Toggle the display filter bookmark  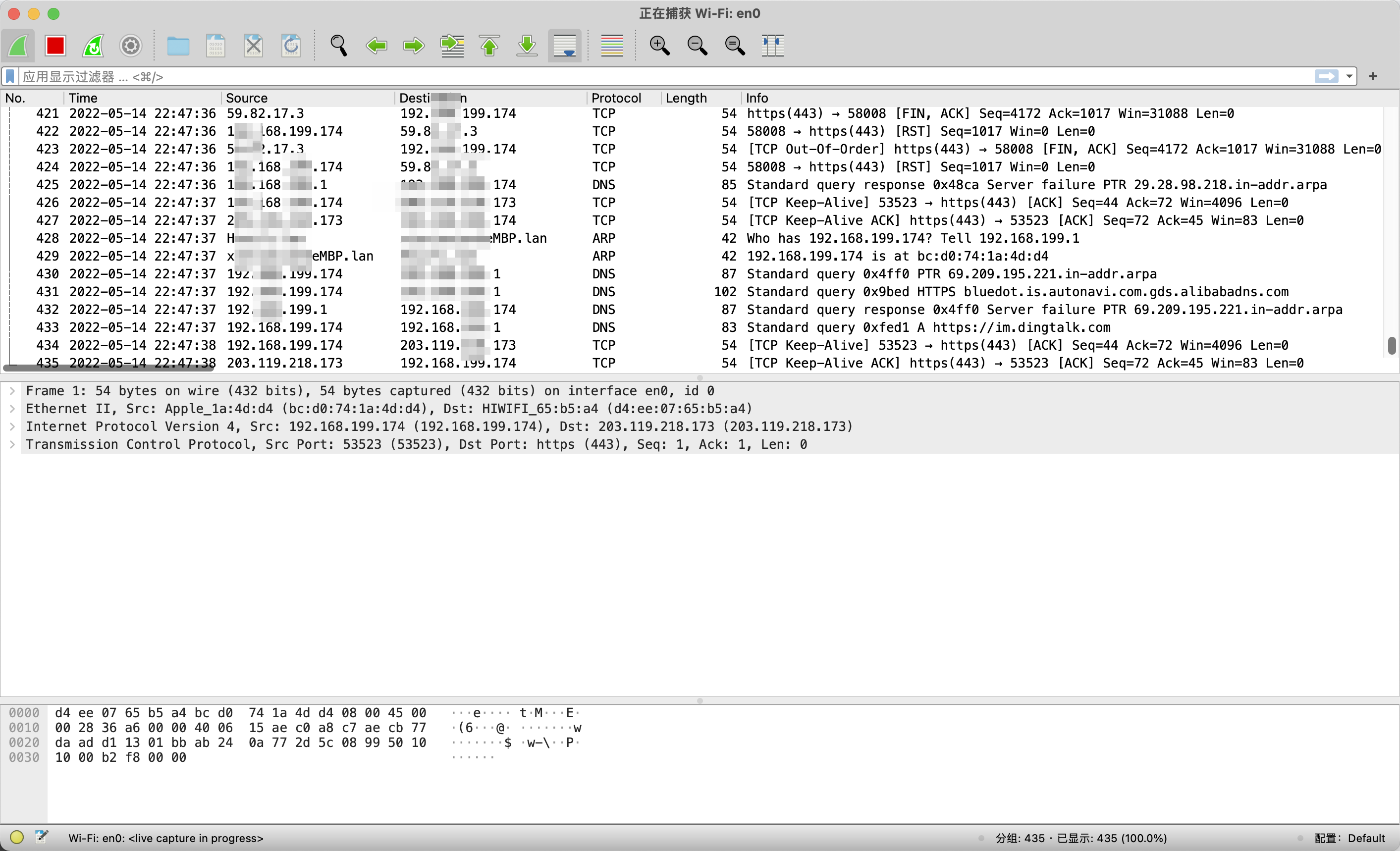[x=9, y=76]
